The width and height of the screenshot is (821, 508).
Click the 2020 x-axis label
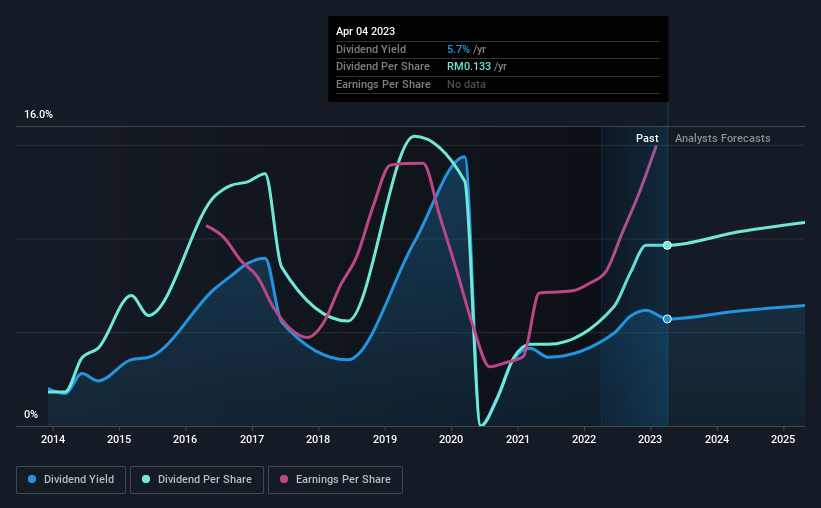(451, 439)
